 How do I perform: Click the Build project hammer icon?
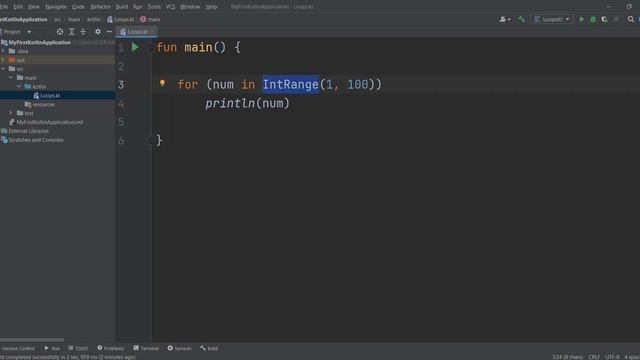522,19
